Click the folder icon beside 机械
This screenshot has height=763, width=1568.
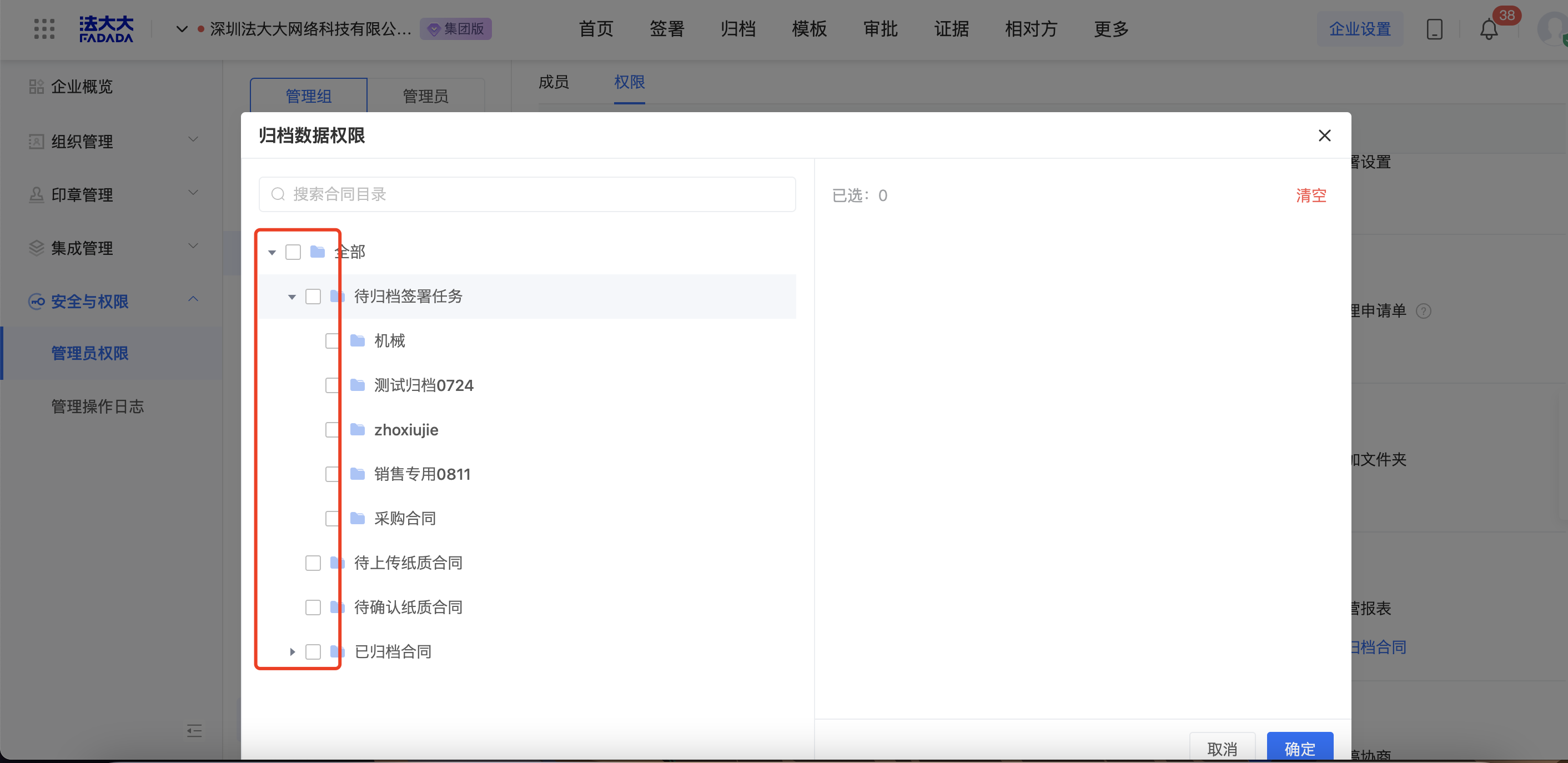click(x=358, y=340)
